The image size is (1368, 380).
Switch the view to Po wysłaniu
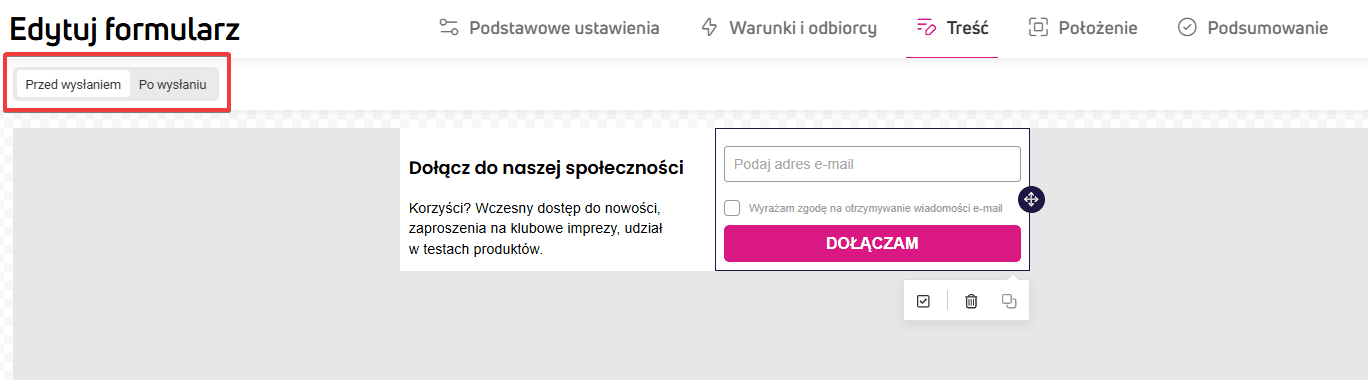coord(172,84)
